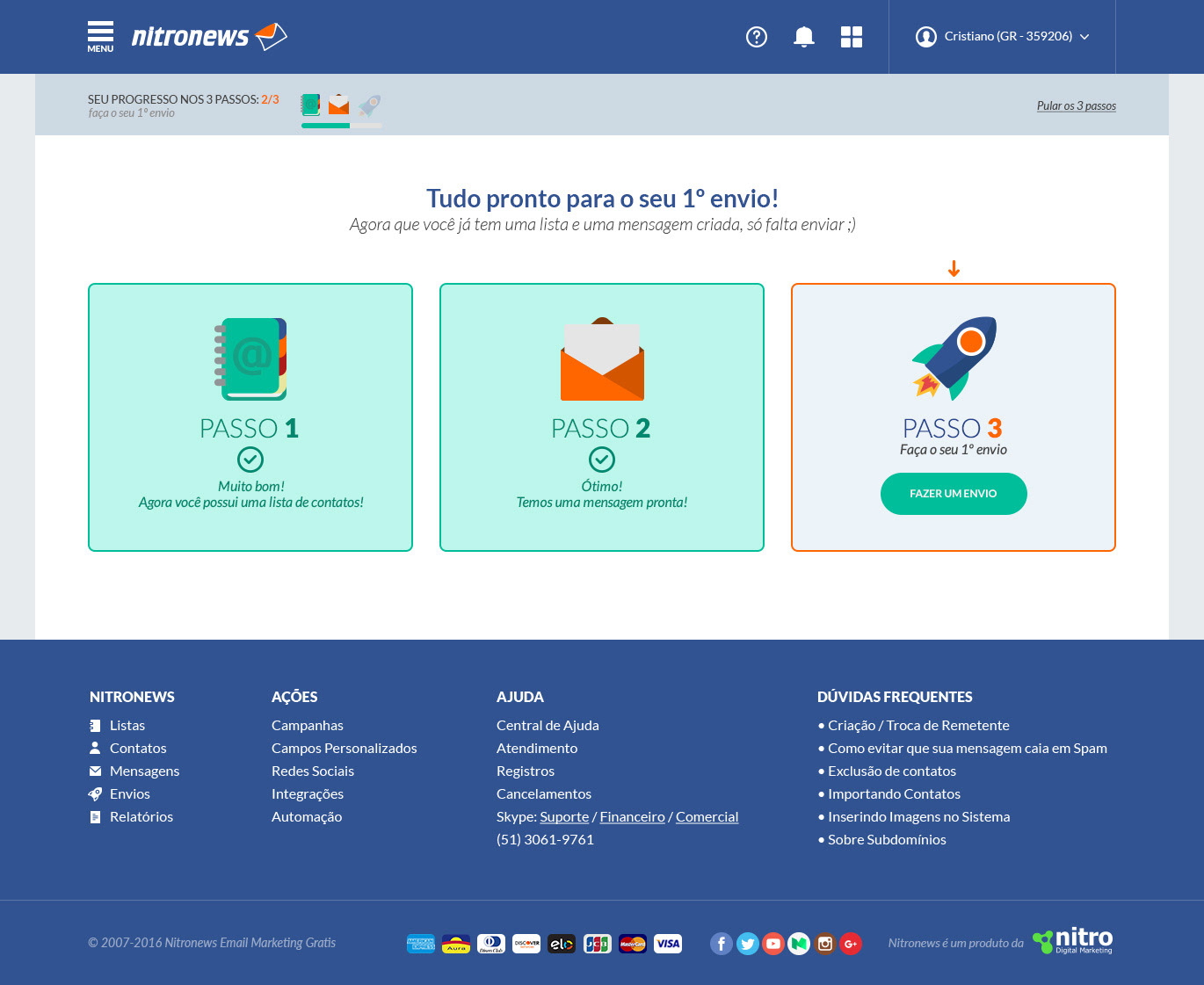The image size is (1204, 985).
Task: Open the Medium social icon
Action: coord(799,944)
